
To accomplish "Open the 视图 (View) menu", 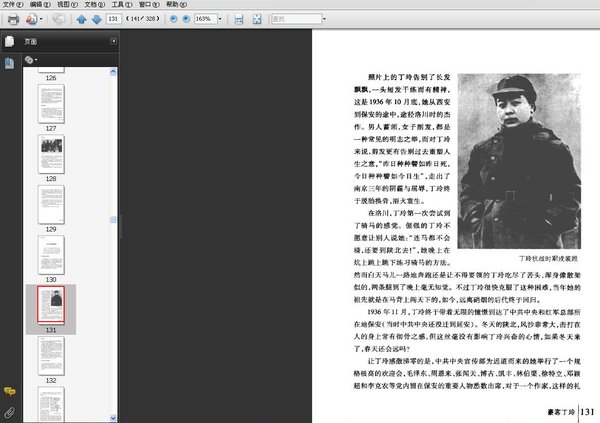I will (65, 5).
